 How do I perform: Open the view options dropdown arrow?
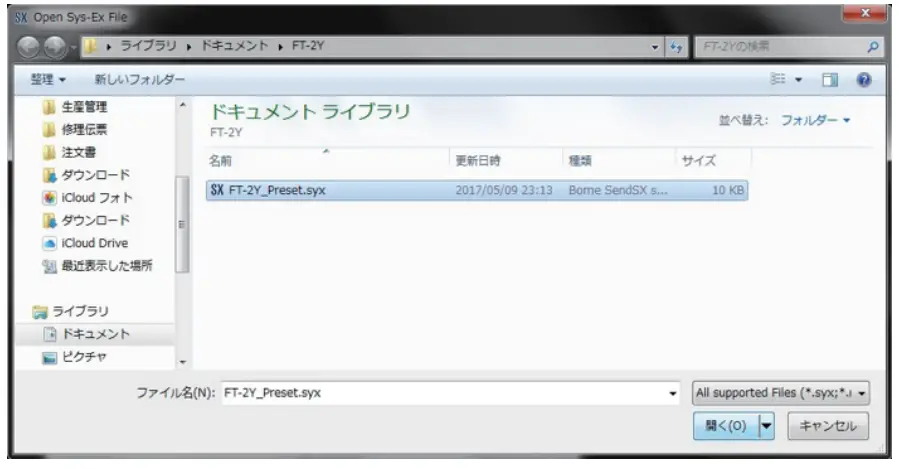pyautogui.click(x=798, y=80)
